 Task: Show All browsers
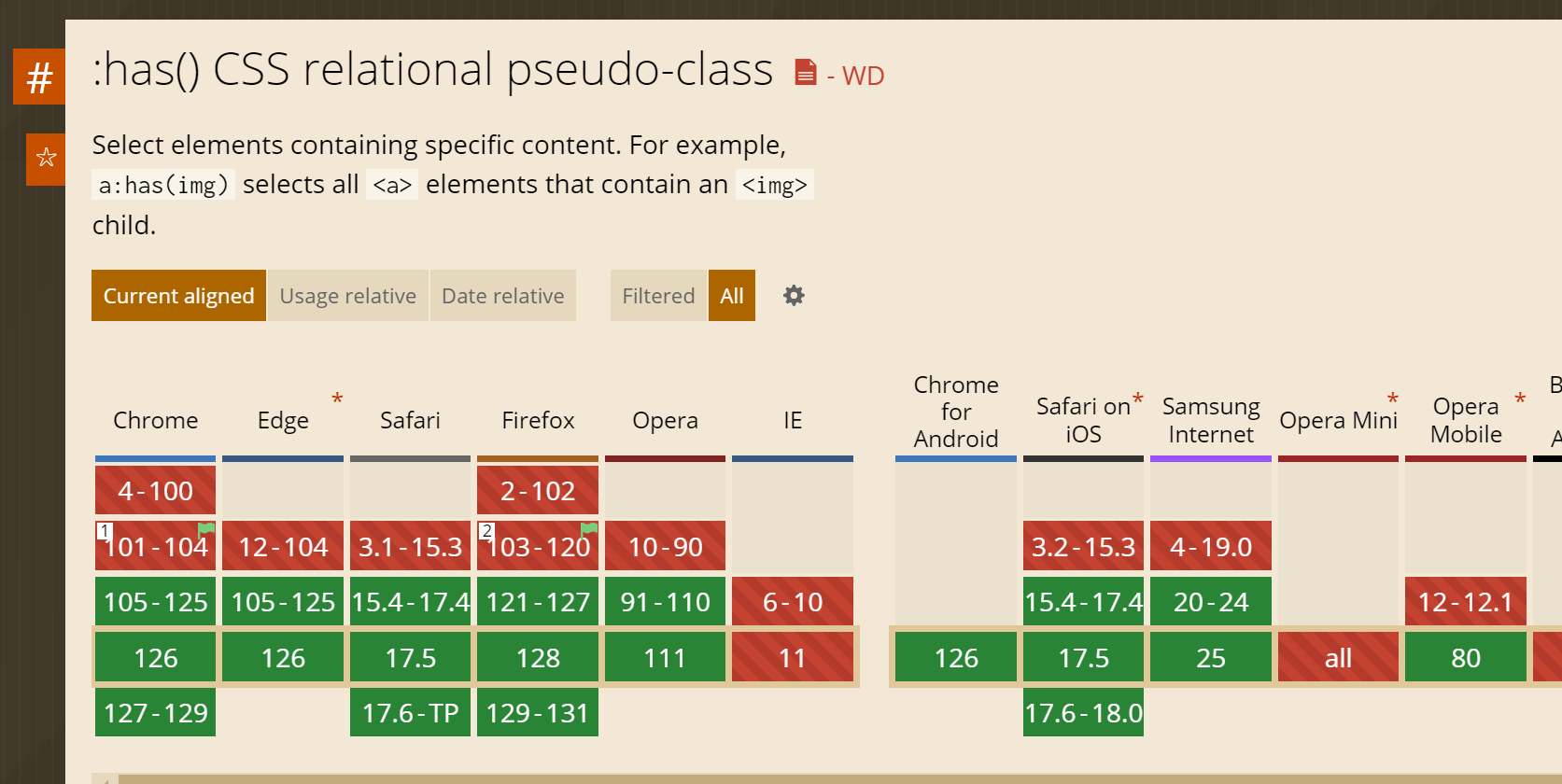(x=732, y=296)
